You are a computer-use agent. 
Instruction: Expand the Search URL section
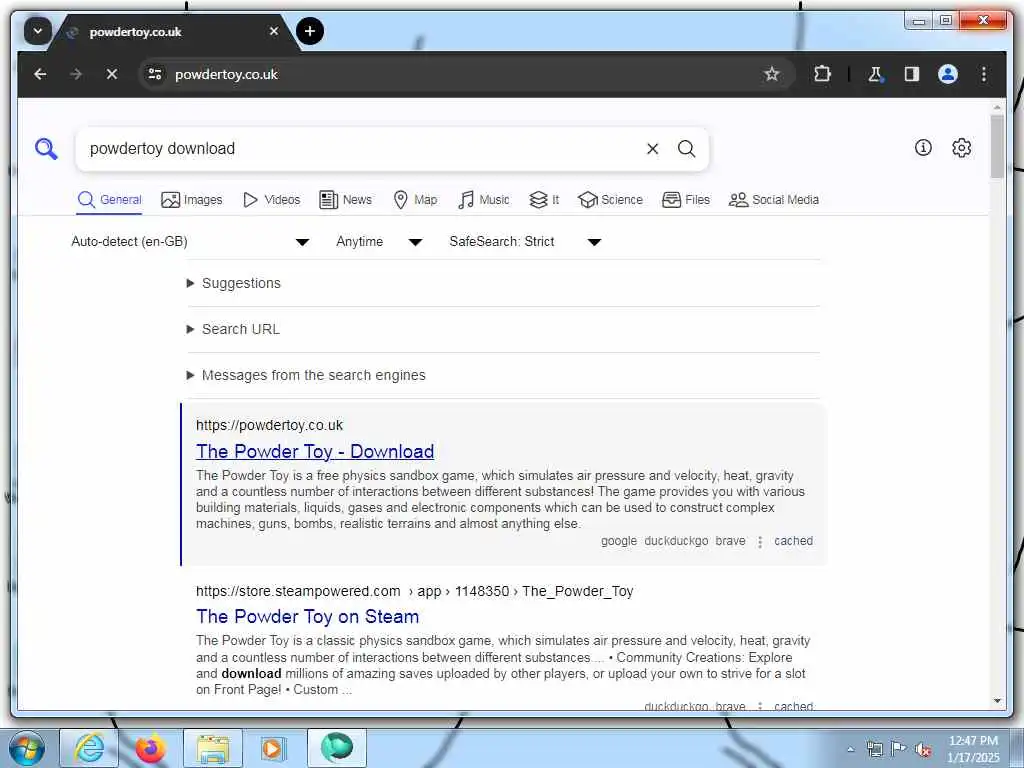pos(234,329)
